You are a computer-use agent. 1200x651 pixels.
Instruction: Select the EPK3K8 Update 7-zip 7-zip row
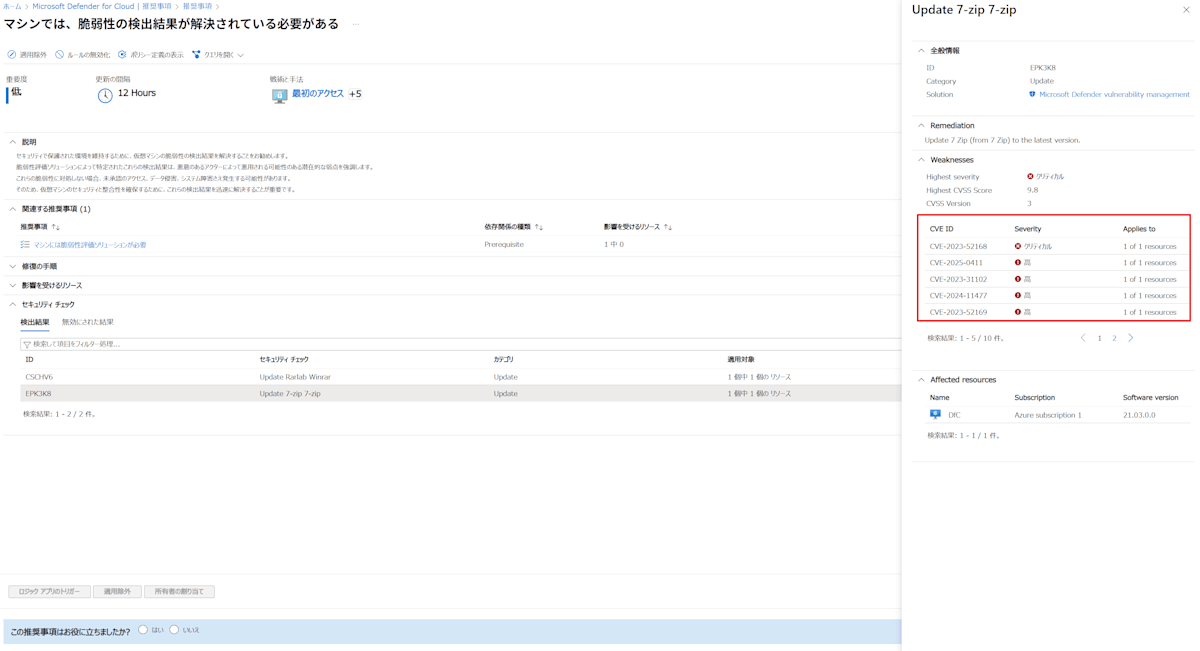click(x=460, y=393)
